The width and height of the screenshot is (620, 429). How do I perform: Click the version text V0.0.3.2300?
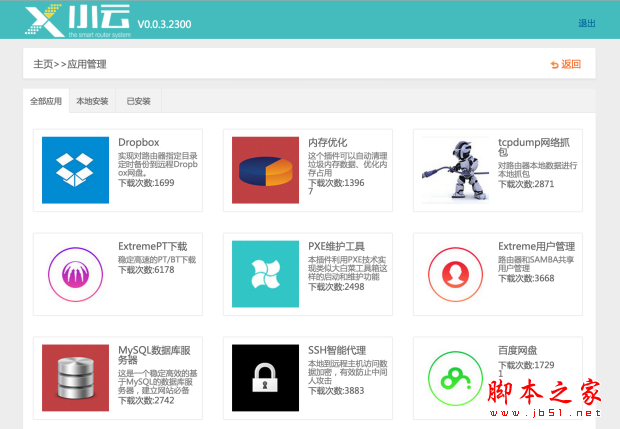(164, 25)
